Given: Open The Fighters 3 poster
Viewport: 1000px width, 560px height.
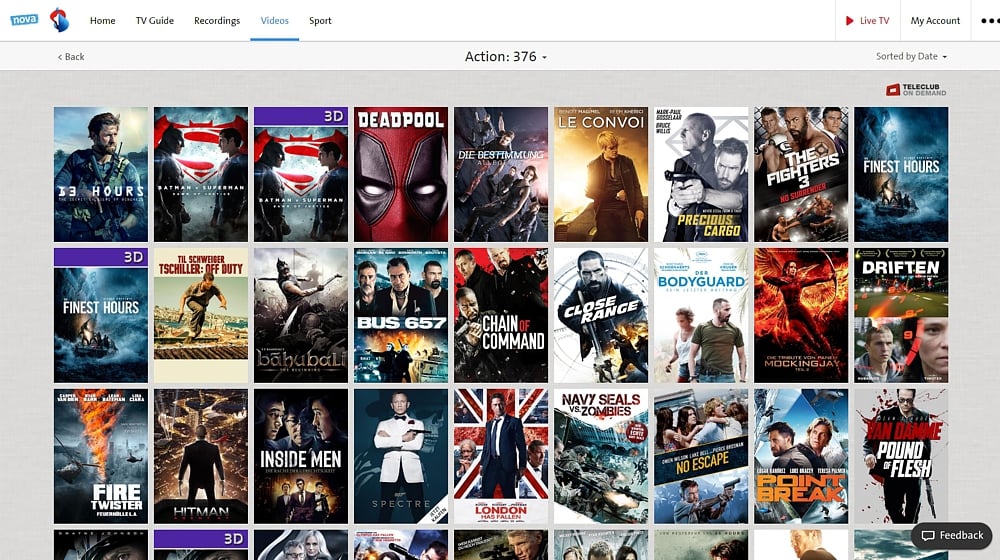Looking at the screenshot, I should point(801,174).
